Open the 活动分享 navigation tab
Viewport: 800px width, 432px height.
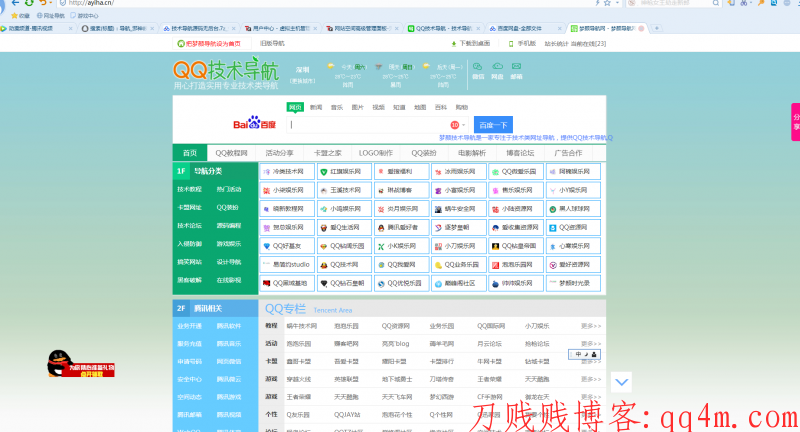click(x=279, y=153)
